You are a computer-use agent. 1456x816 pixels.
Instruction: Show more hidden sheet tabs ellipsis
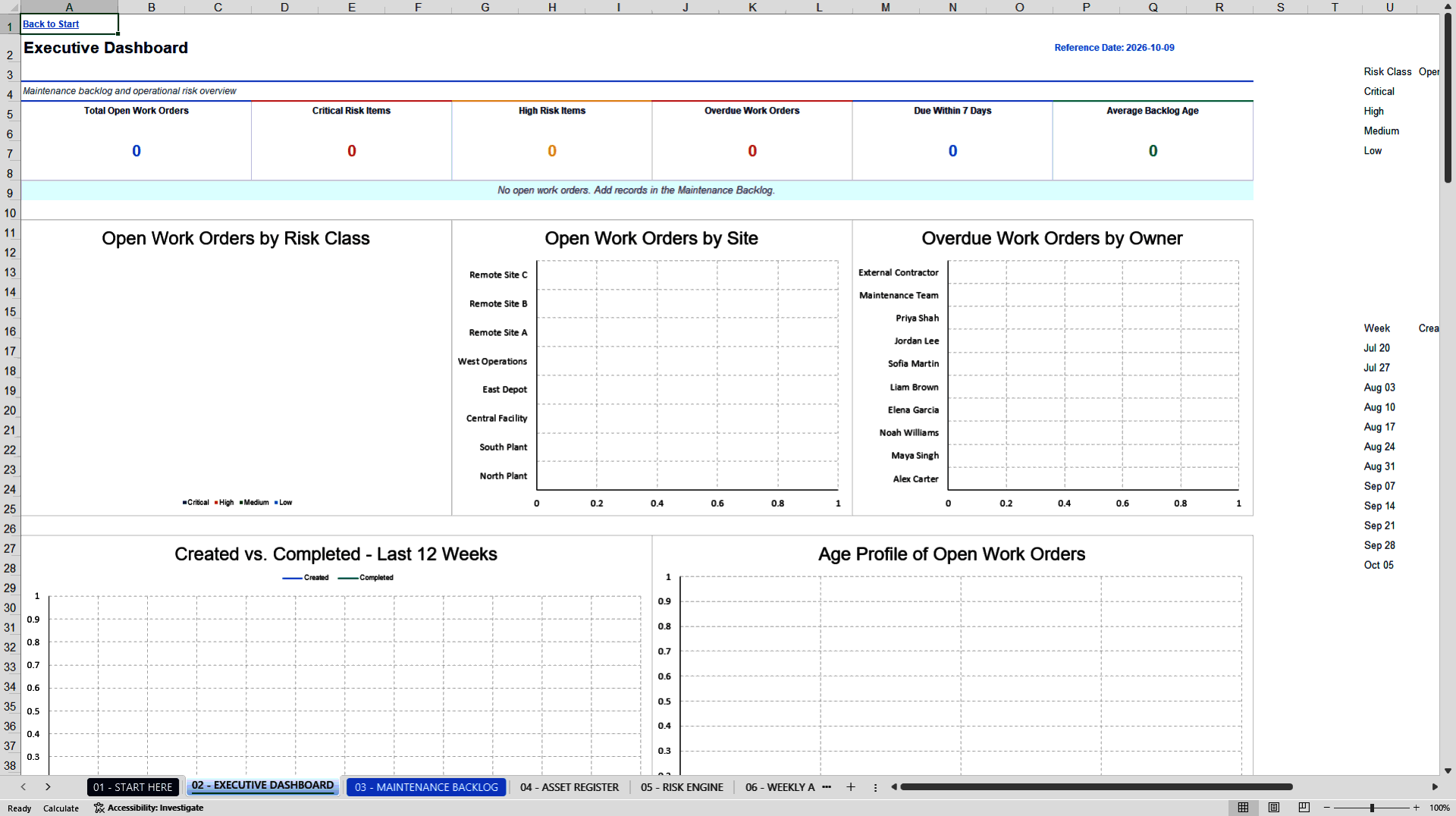tap(827, 787)
